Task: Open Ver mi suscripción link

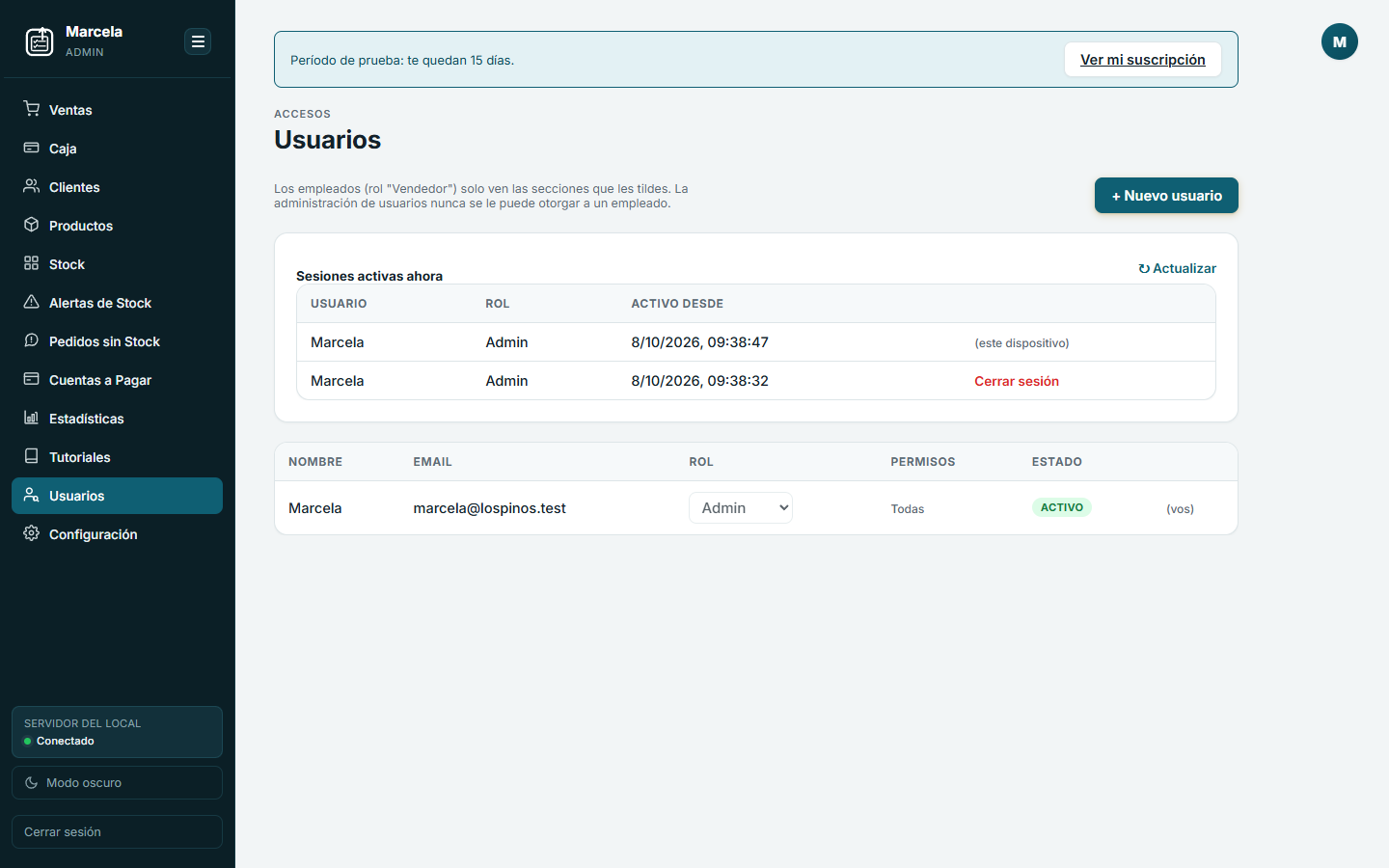Action: [1143, 60]
